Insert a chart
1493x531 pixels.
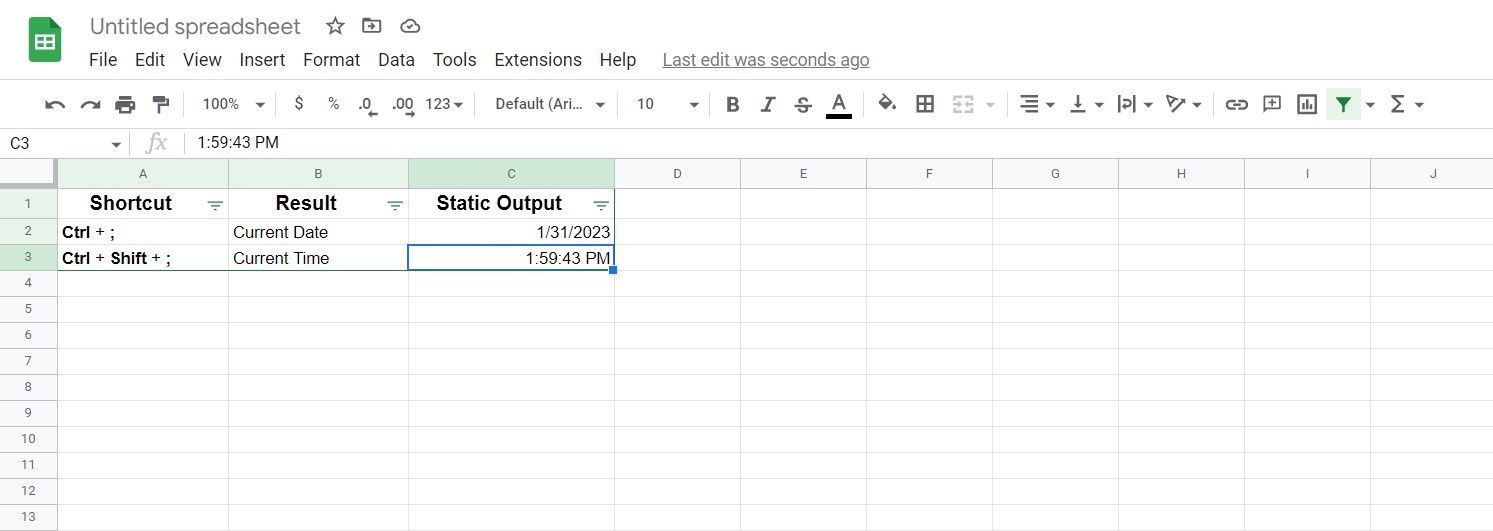[1307, 104]
